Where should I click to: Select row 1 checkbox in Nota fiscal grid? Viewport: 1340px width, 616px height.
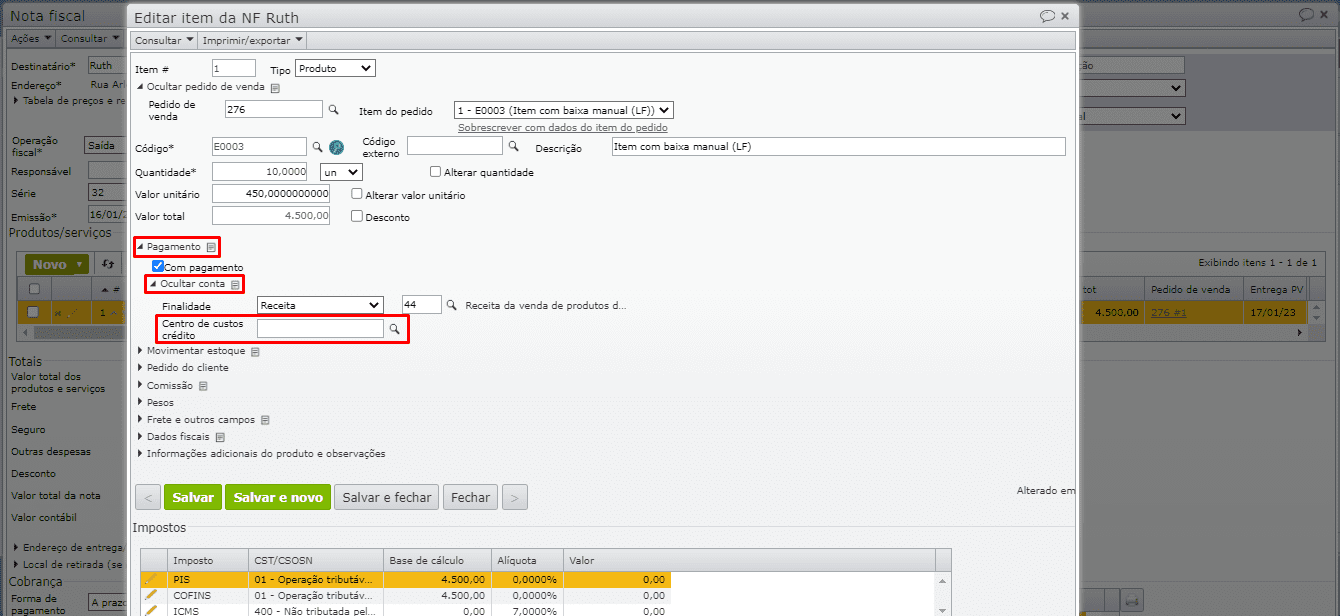(x=33, y=312)
